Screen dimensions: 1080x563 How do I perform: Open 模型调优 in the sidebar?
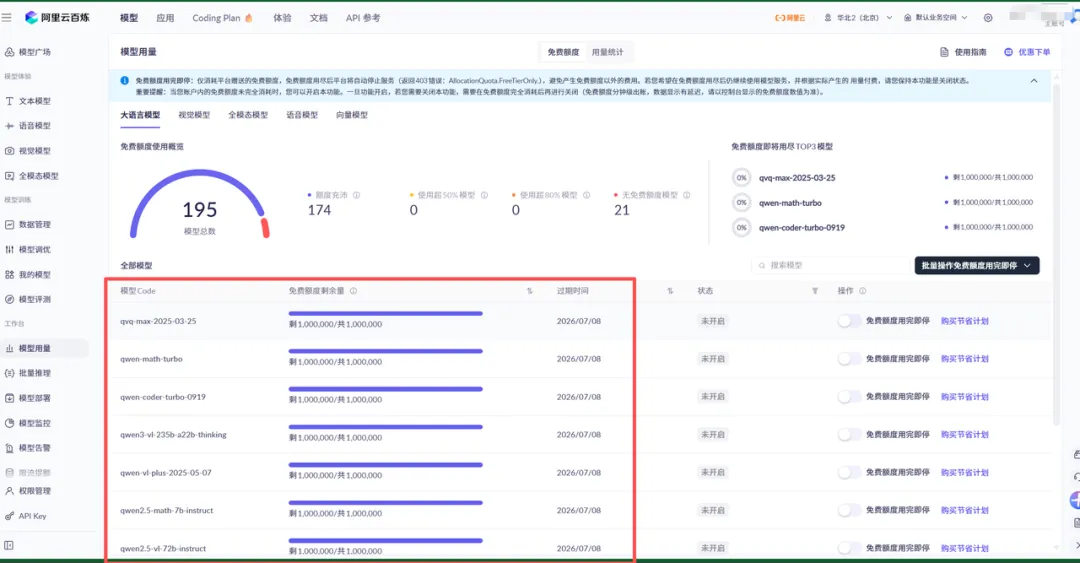tap(28, 249)
